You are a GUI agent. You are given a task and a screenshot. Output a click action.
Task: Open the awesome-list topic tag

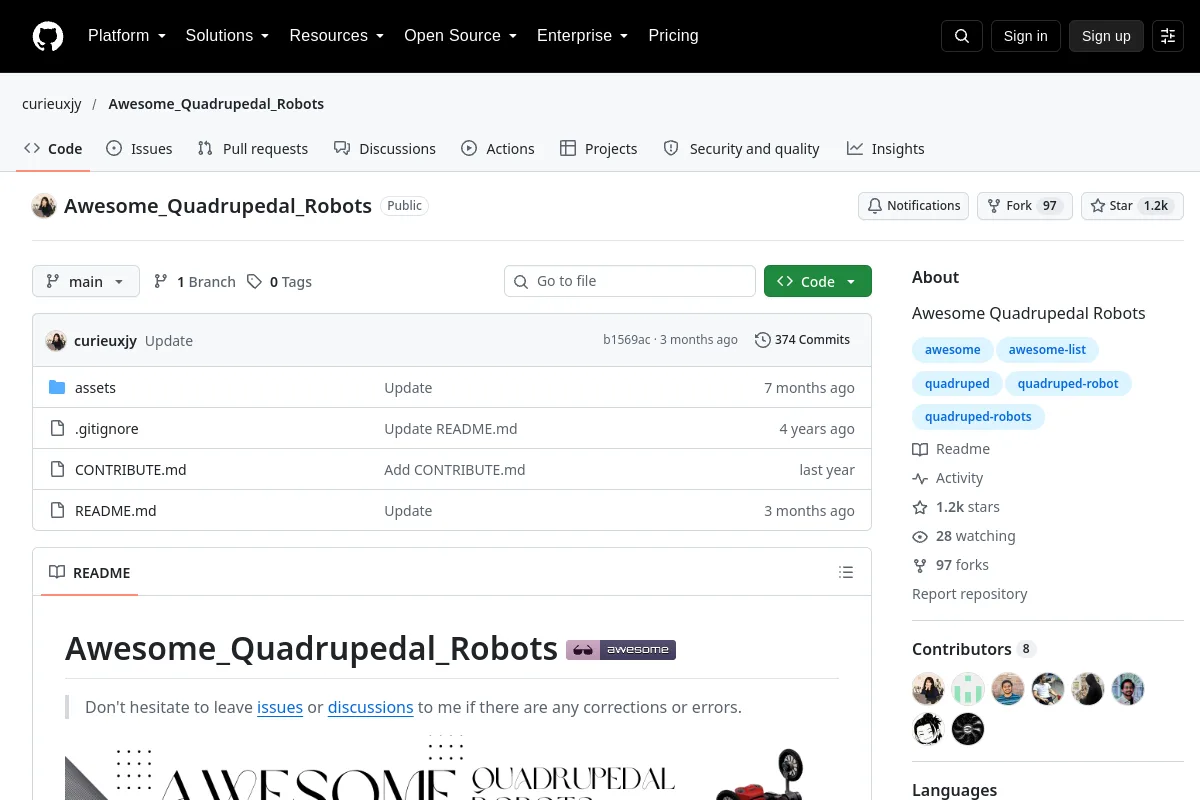pyautogui.click(x=1047, y=350)
